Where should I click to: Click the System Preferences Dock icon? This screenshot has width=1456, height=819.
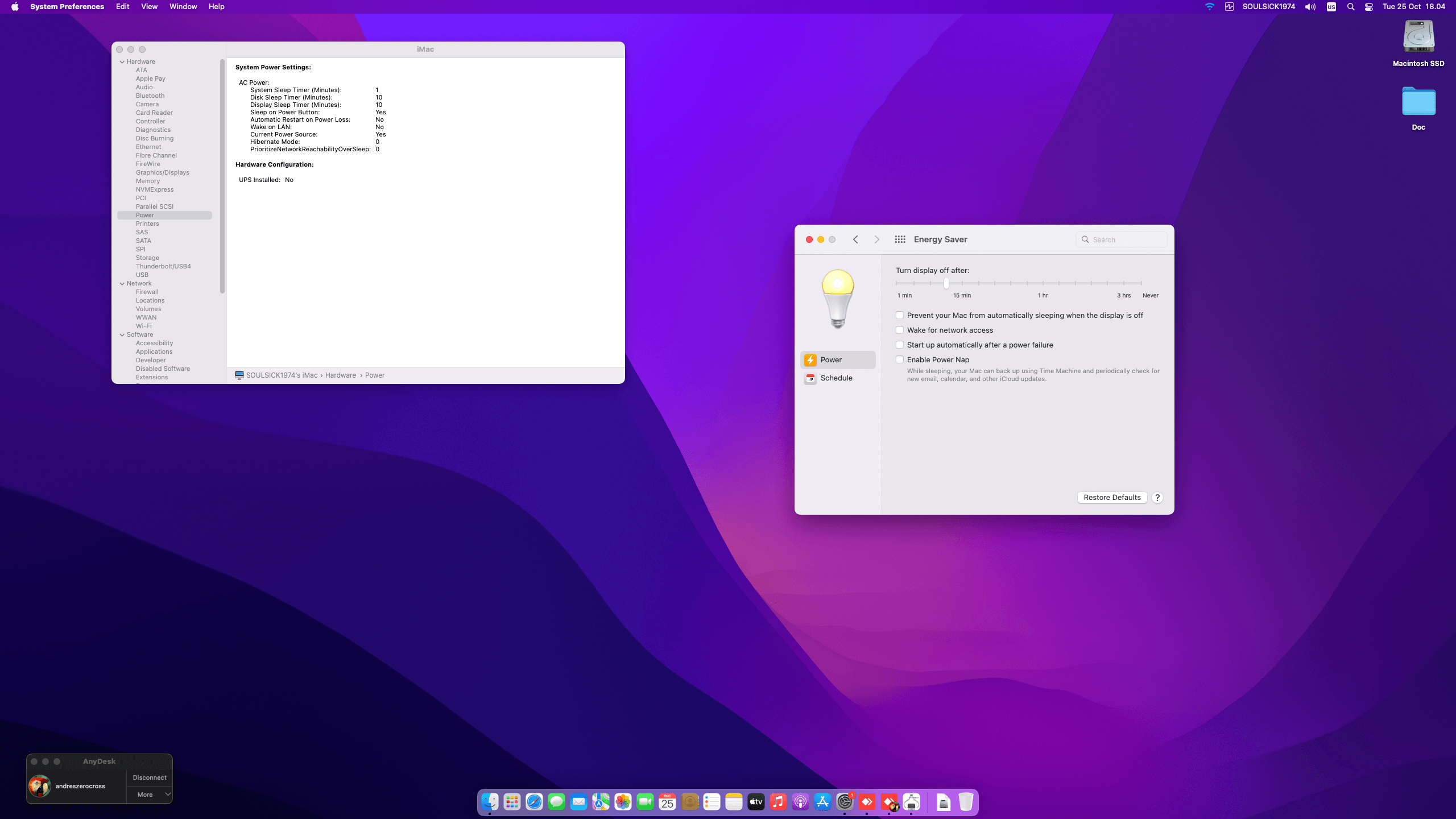(845, 802)
